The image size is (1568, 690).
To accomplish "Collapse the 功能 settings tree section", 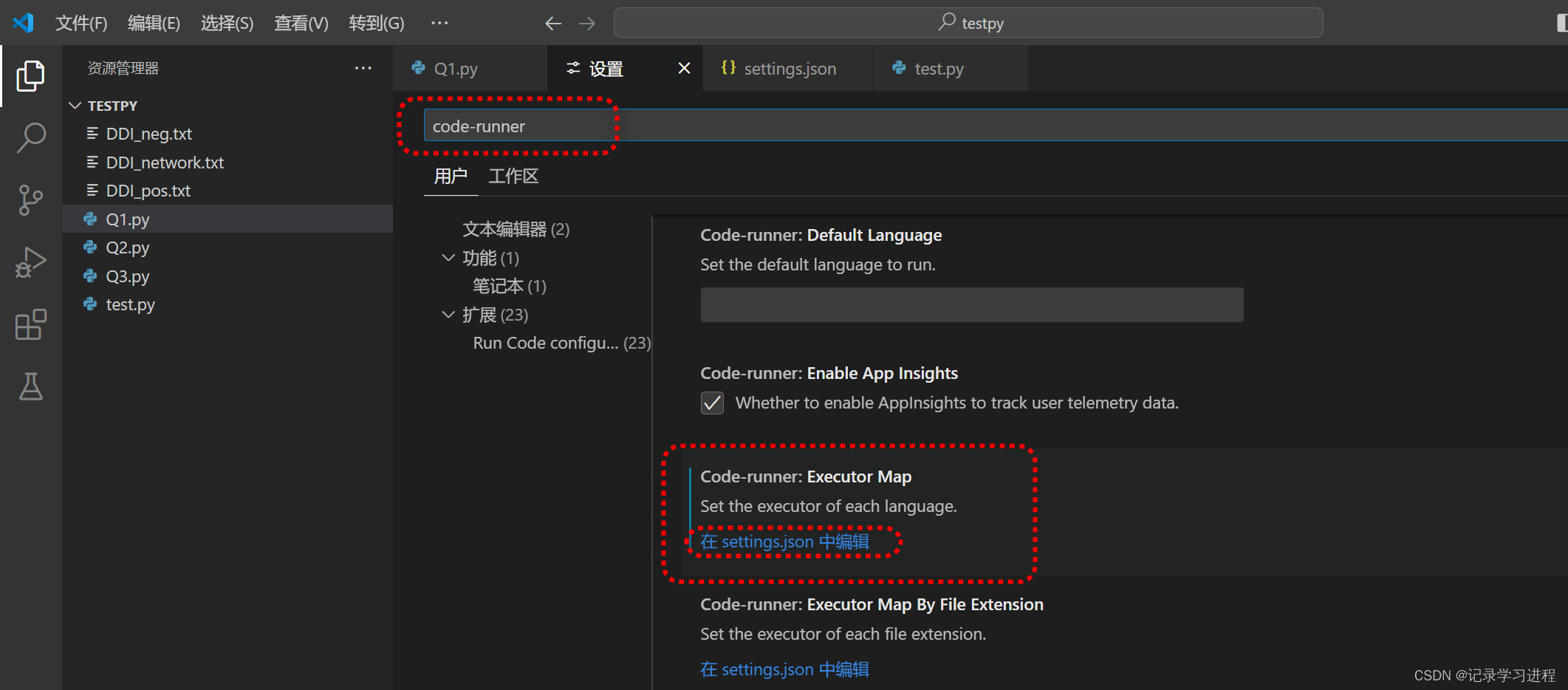I will (448, 258).
